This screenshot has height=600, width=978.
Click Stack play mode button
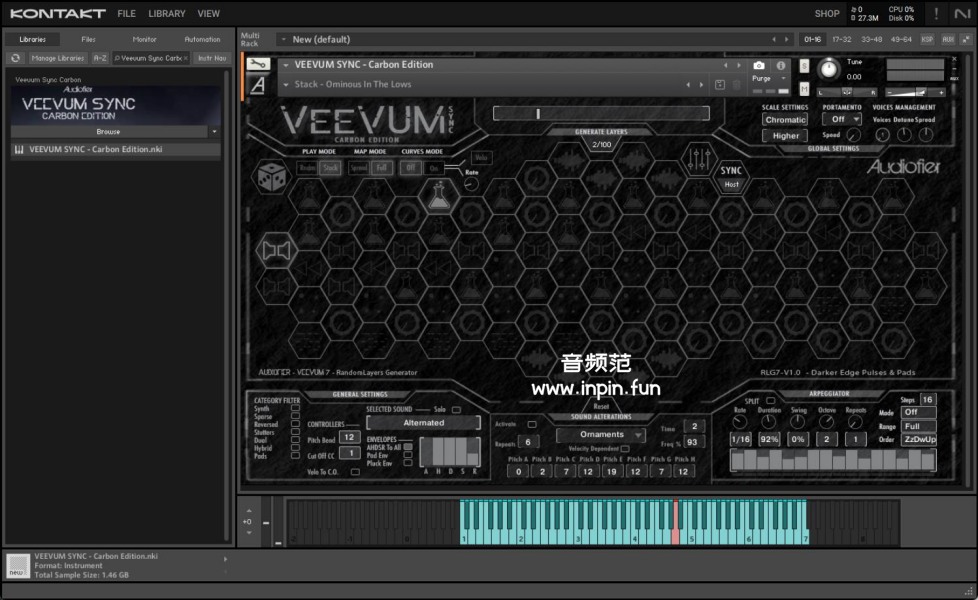pyautogui.click(x=330, y=168)
